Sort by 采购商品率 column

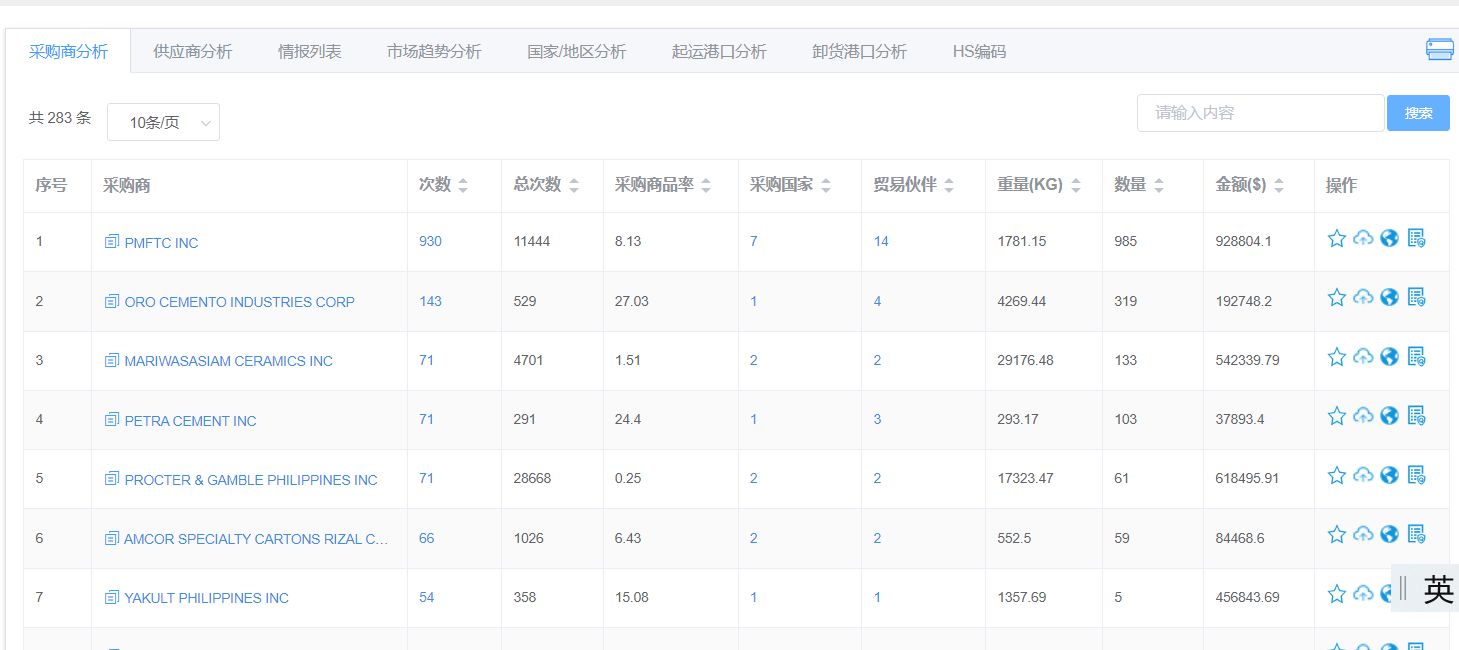[x=706, y=186]
